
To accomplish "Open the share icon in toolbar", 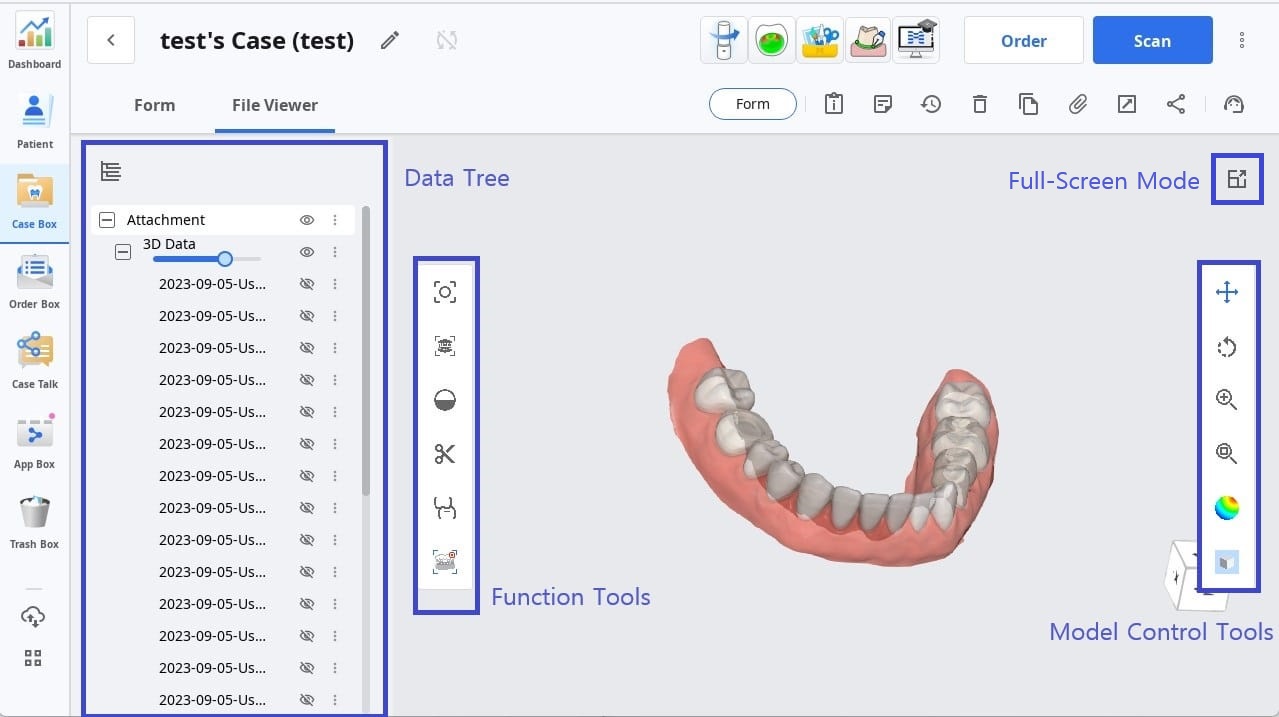I will pyautogui.click(x=1176, y=104).
